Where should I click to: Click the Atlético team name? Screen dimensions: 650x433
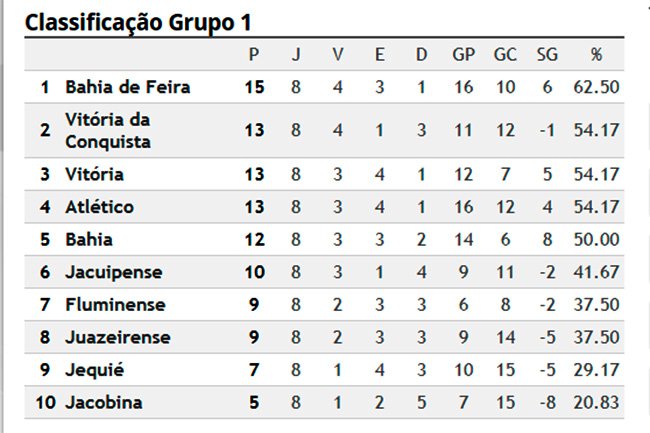99,207
